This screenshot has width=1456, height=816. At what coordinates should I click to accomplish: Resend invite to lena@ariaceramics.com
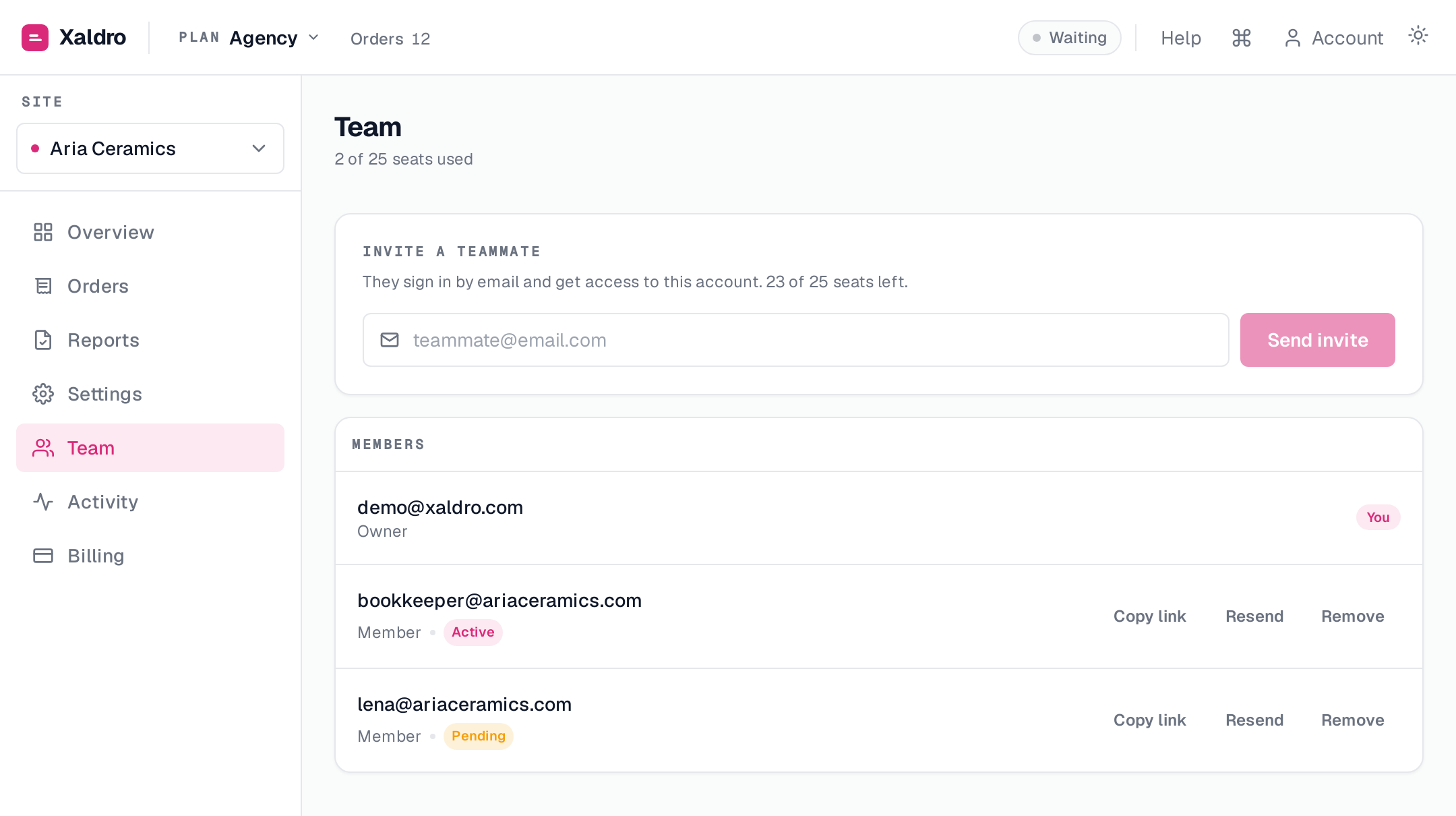[x=1254, y=720]
